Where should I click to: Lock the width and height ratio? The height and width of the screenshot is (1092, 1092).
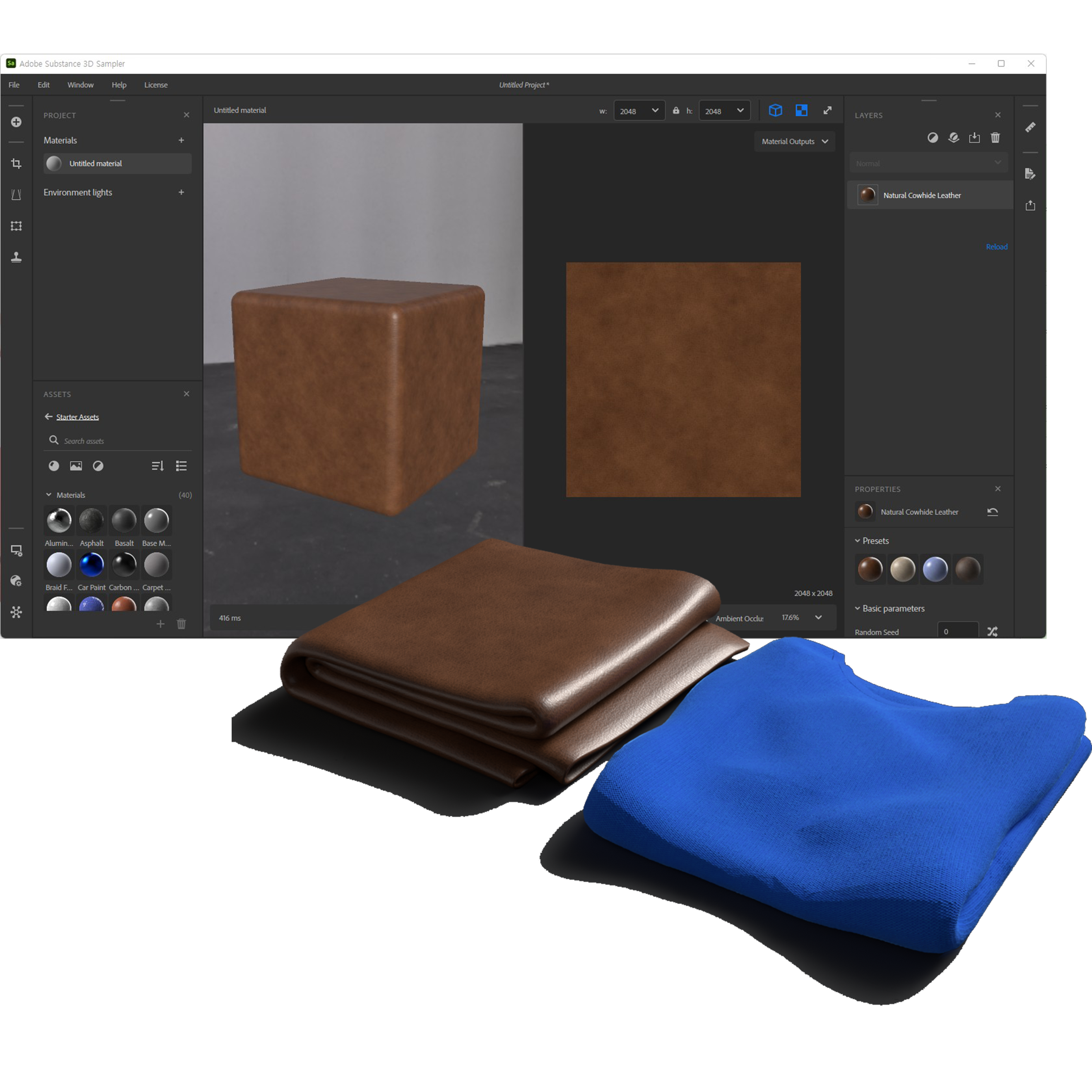coord(676,110)
